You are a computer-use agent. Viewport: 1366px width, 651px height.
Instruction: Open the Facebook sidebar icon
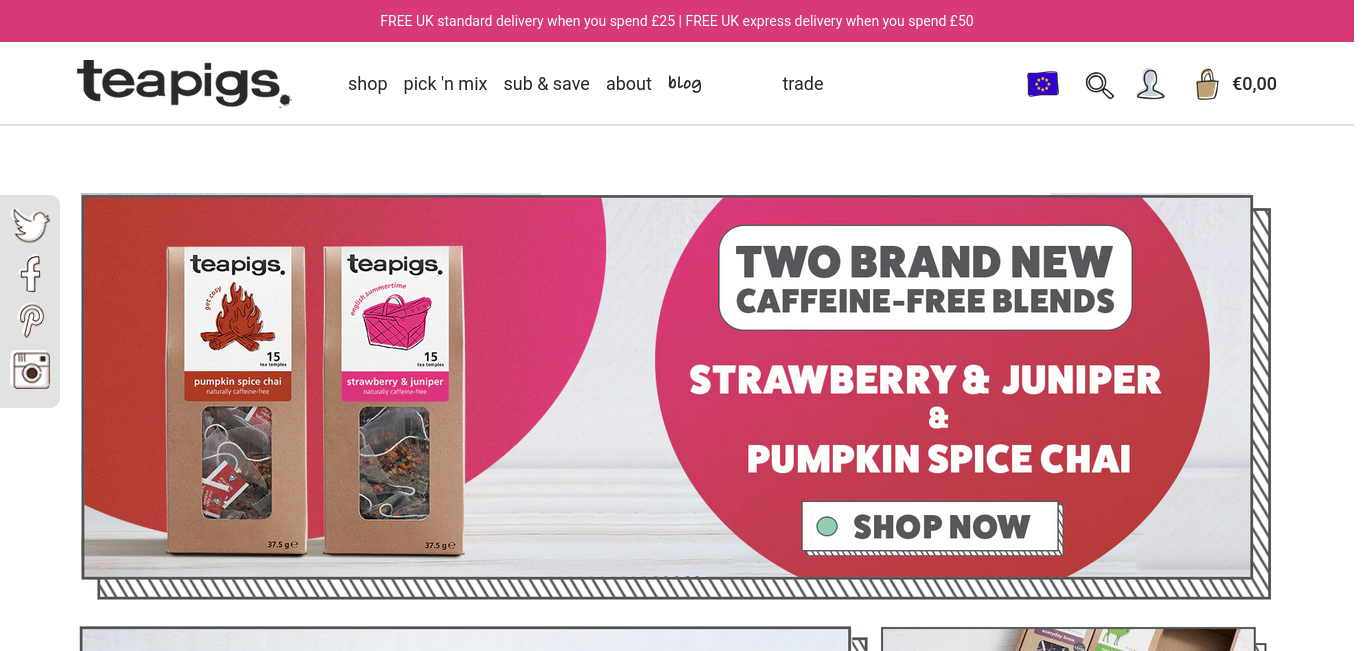(x=31, y=273)
